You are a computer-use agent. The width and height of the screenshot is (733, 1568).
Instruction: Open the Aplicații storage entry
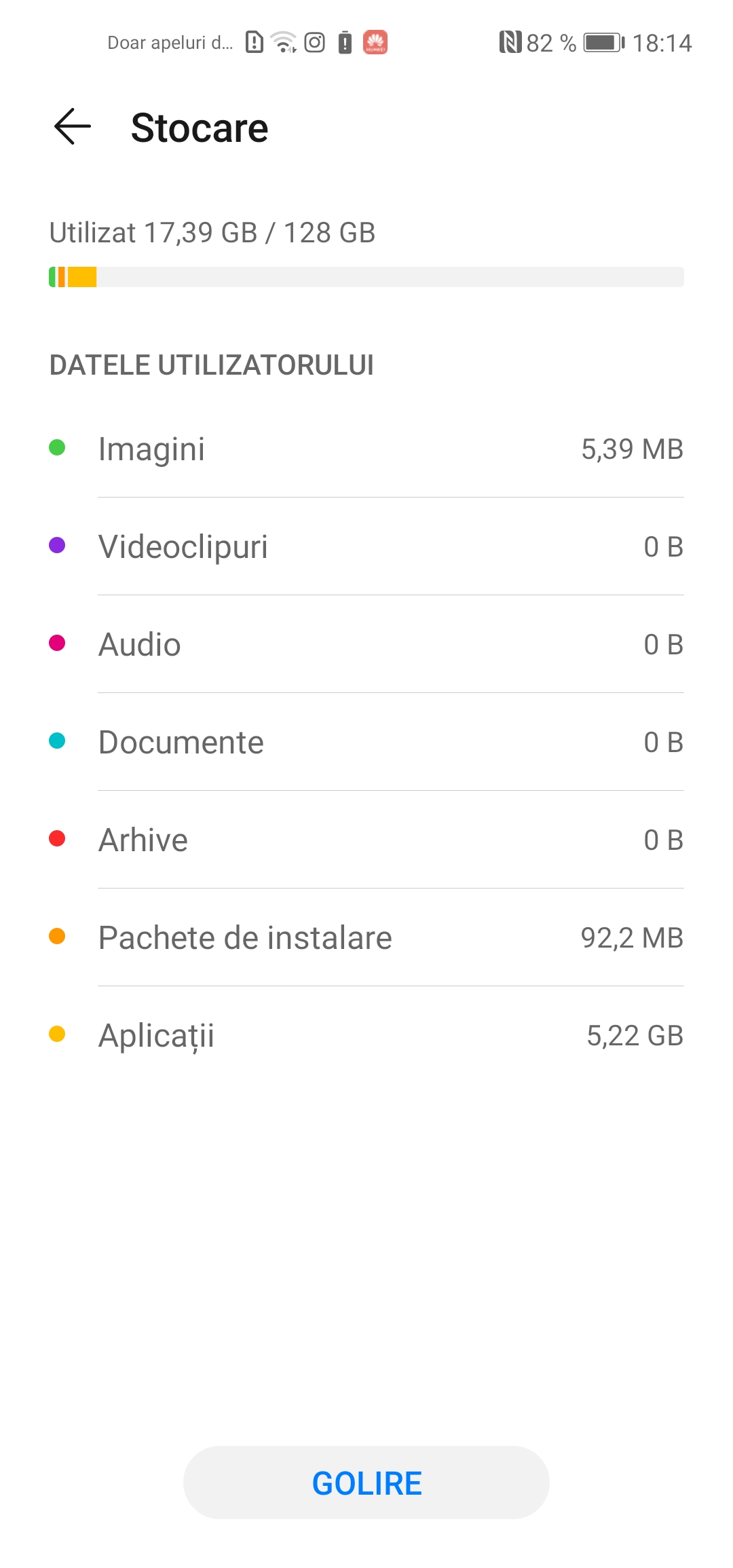(366, 1035)
